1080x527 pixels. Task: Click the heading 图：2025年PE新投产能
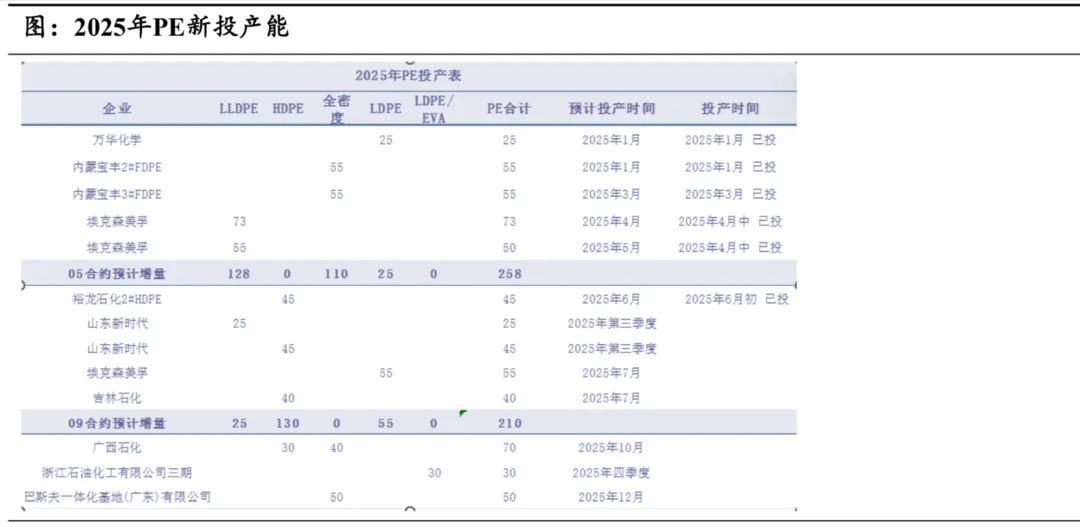coord(156,27)
